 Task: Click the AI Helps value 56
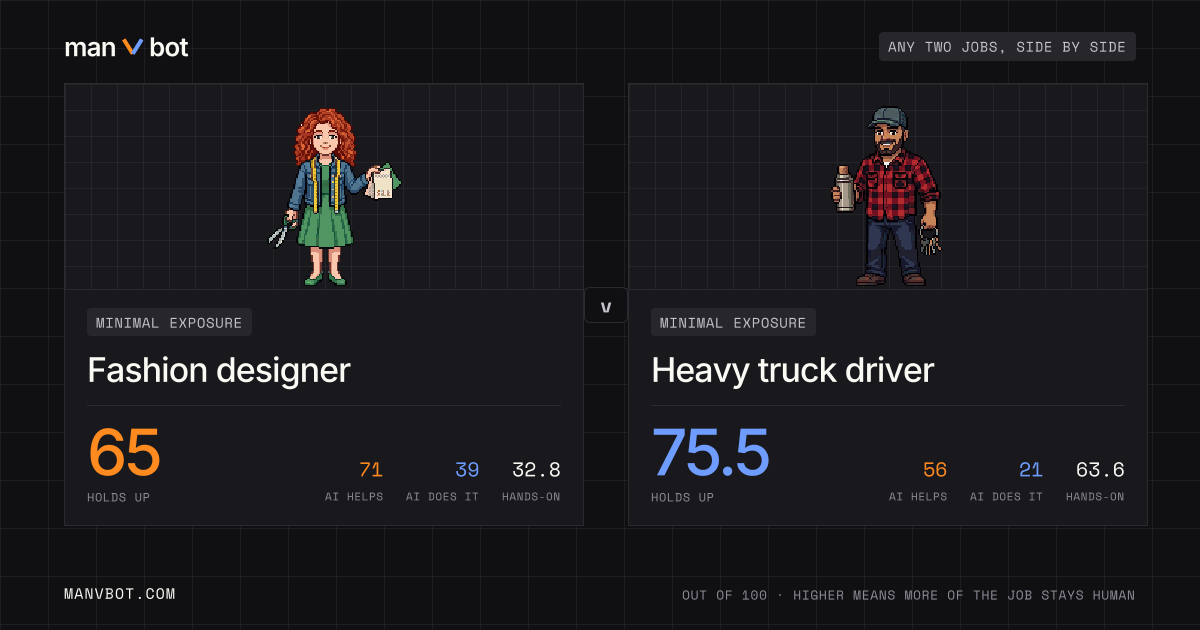point(935,470)
